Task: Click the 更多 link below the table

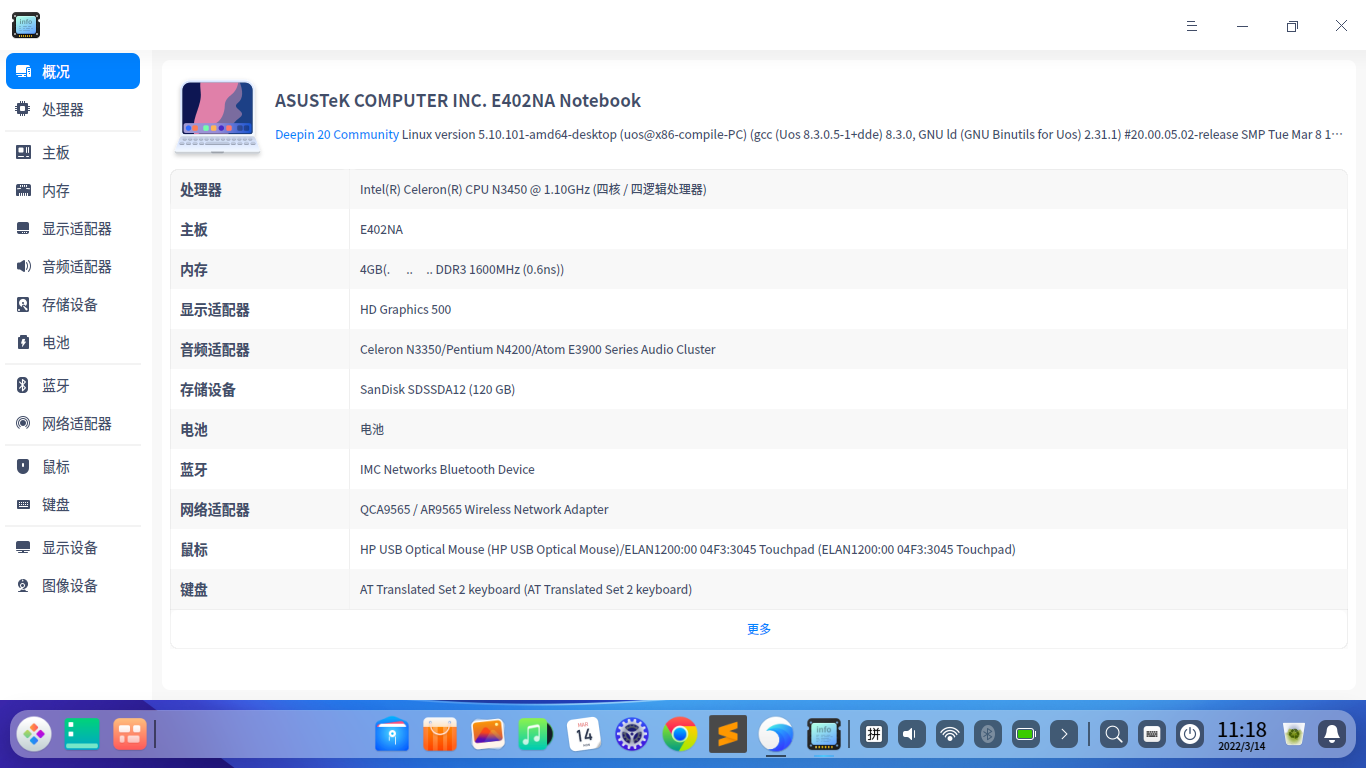Action: (x=759, y=629)
